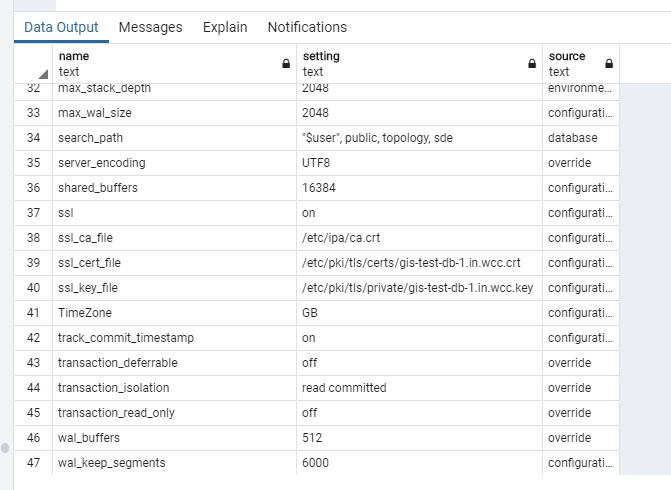The image size is (671, 490).
Task: Click the lock icon in name column header
Action: pyautogui.click(x=287, y=63)
